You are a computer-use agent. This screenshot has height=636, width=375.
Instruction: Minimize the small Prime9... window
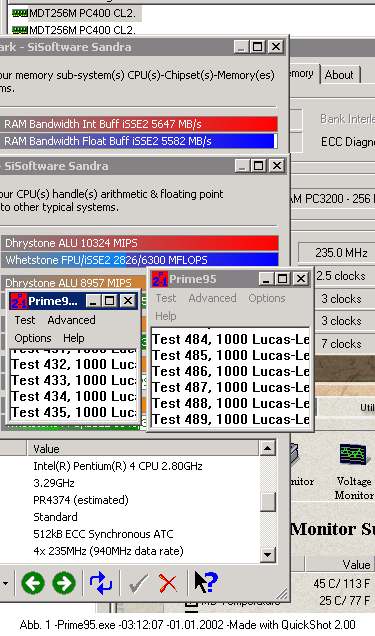click(92, 301)
